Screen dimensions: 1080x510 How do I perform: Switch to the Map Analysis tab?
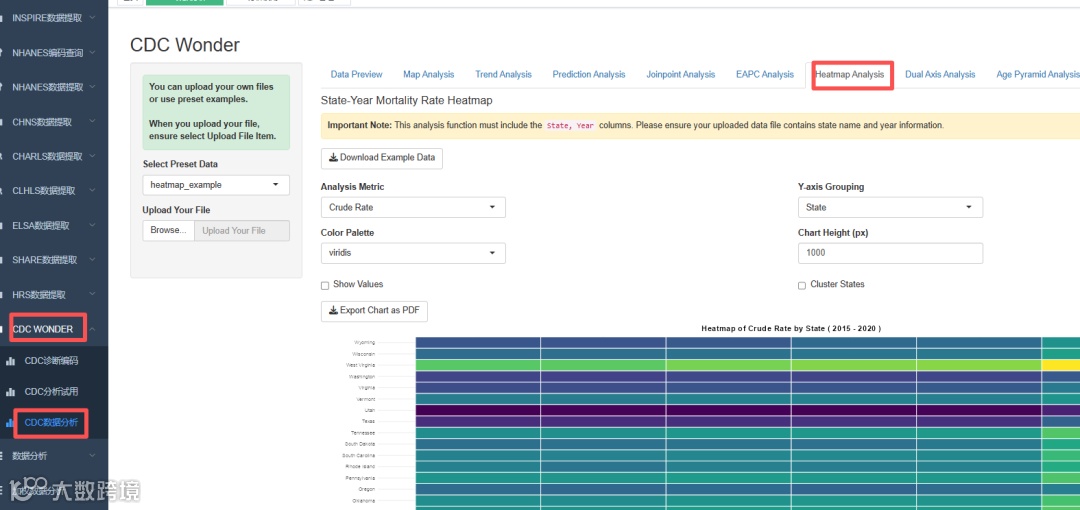coord(428,74)
